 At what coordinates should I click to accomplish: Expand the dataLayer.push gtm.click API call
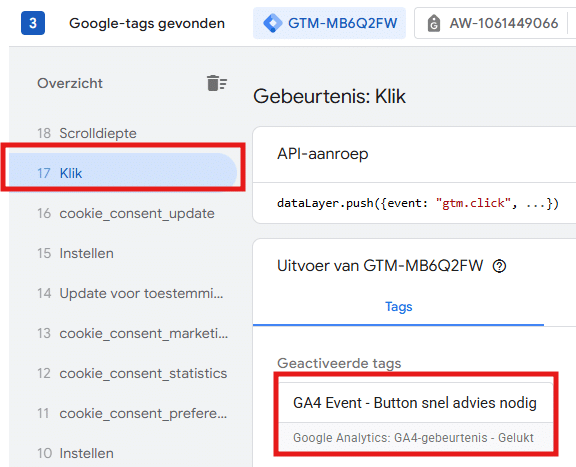pos(418,203)
